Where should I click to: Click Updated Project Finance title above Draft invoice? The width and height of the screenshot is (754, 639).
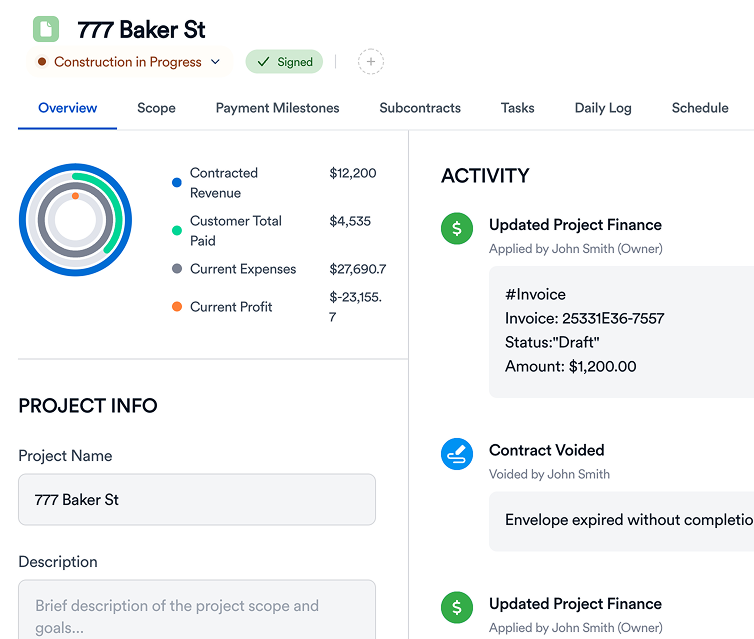click(x=575, y=225)
